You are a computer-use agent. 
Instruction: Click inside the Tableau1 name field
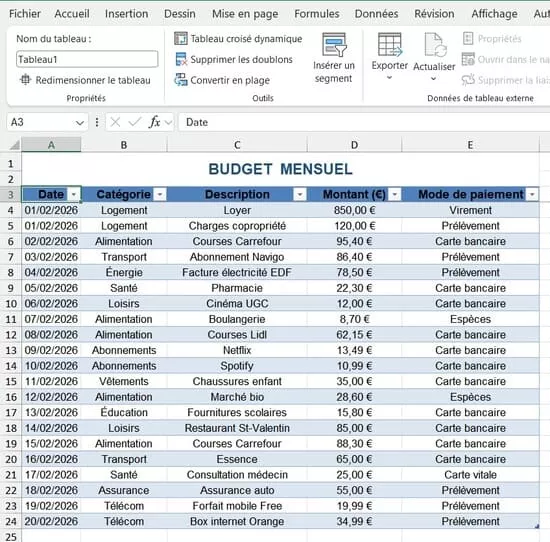pos(87,59)
